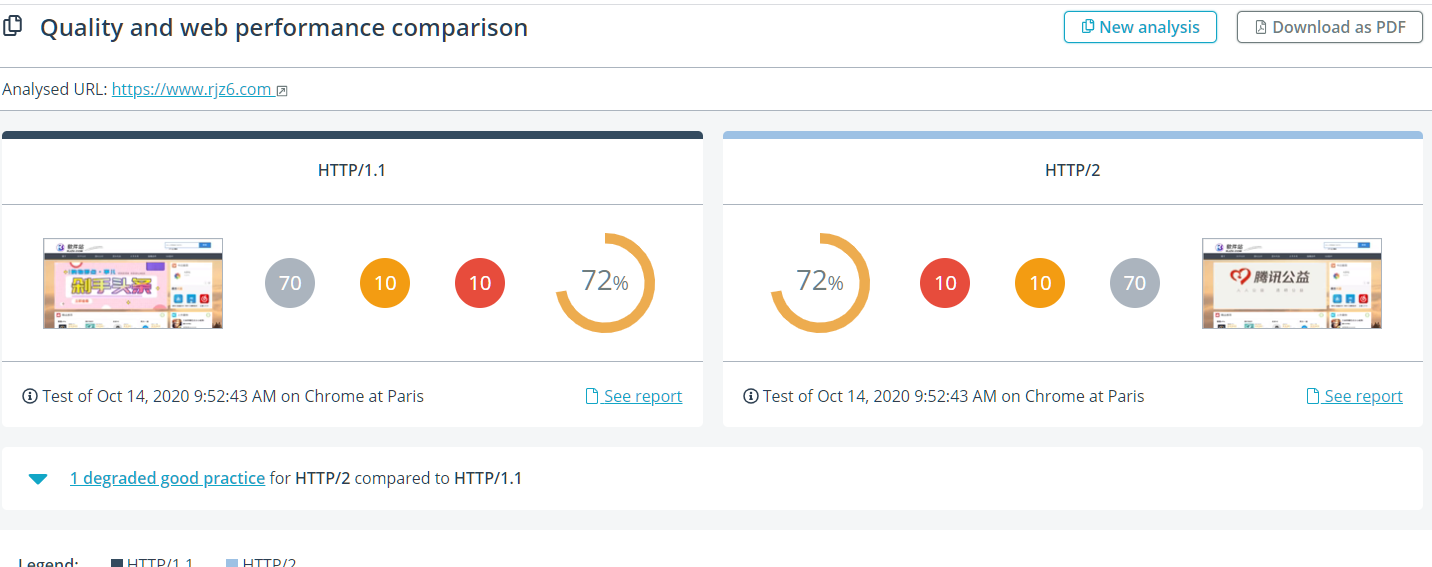Click the HTTP/1.1 website screenshot thumbnail

133,283
